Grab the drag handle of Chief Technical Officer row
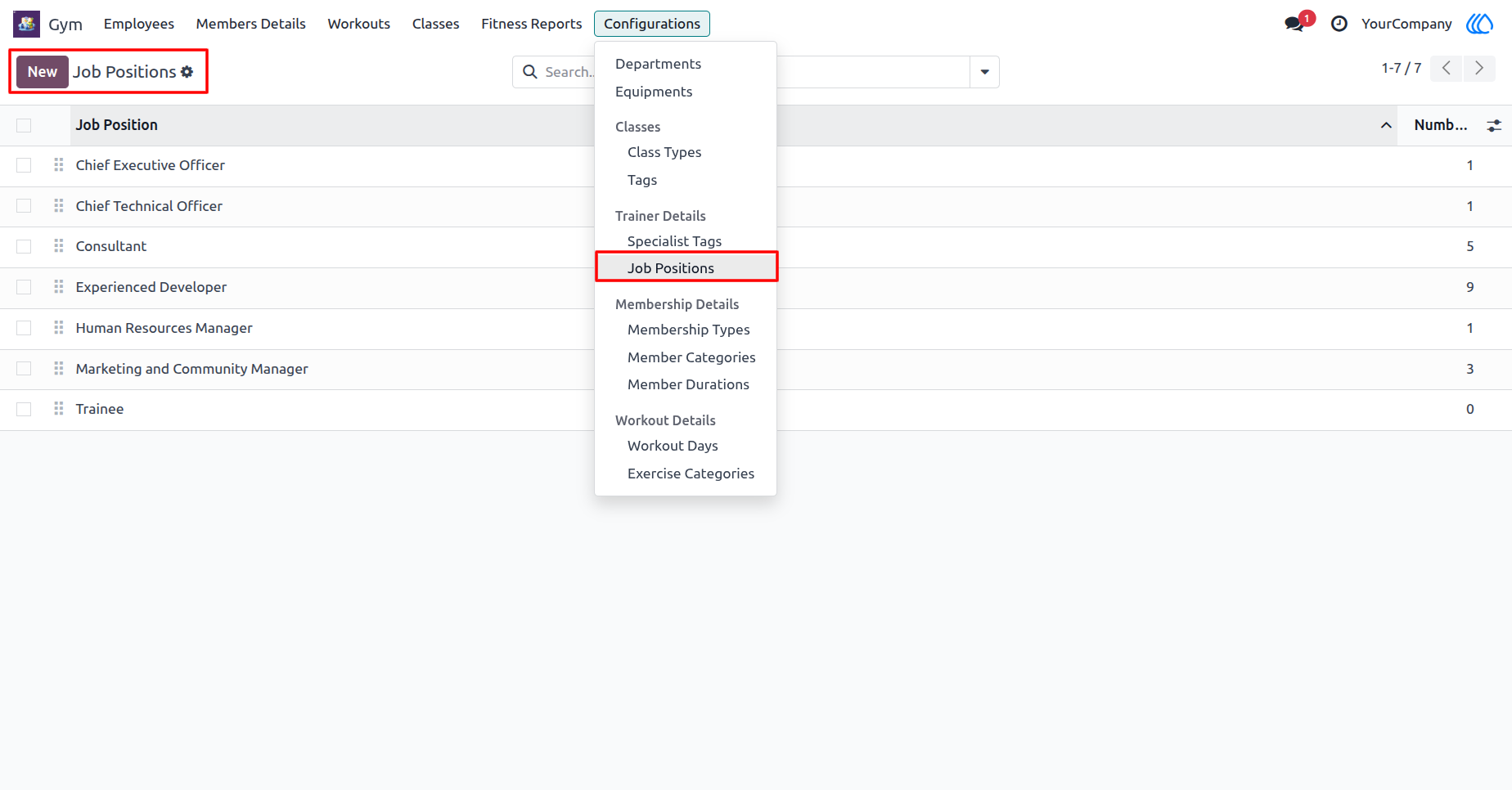1512x790 pixels. point(59,206)
